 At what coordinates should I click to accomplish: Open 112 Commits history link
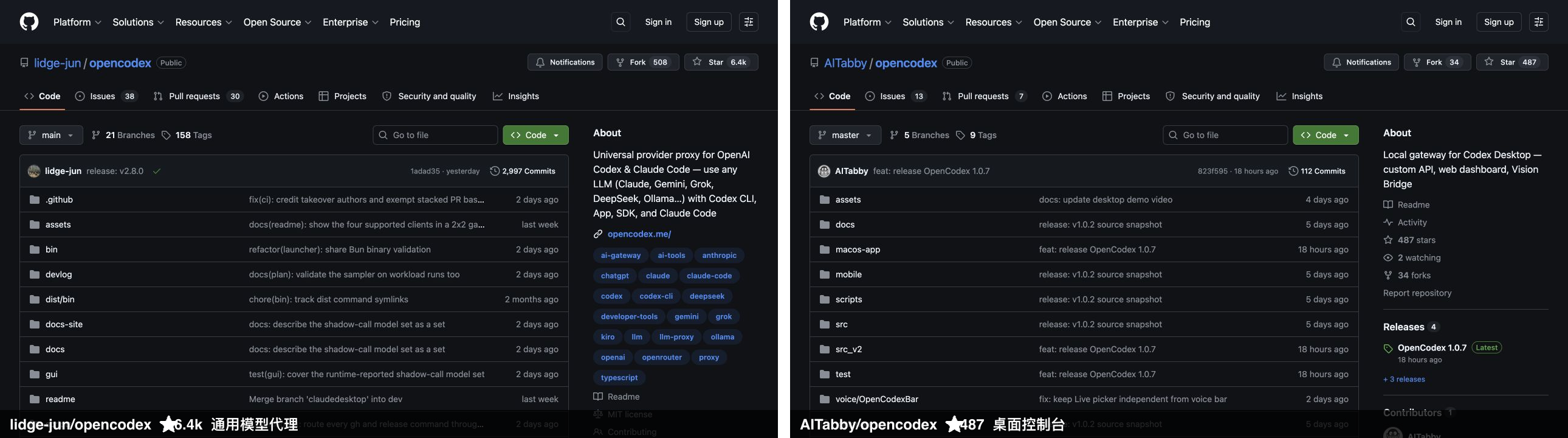(1316, 171)
